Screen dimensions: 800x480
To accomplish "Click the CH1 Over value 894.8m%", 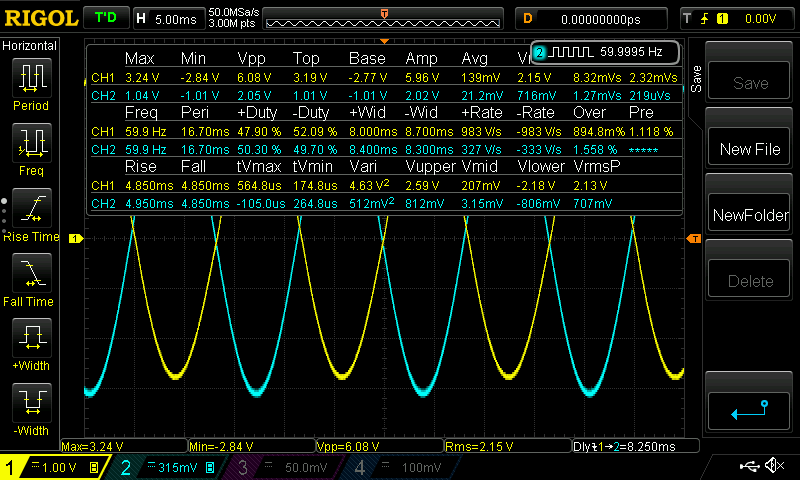I will [599, 132].
